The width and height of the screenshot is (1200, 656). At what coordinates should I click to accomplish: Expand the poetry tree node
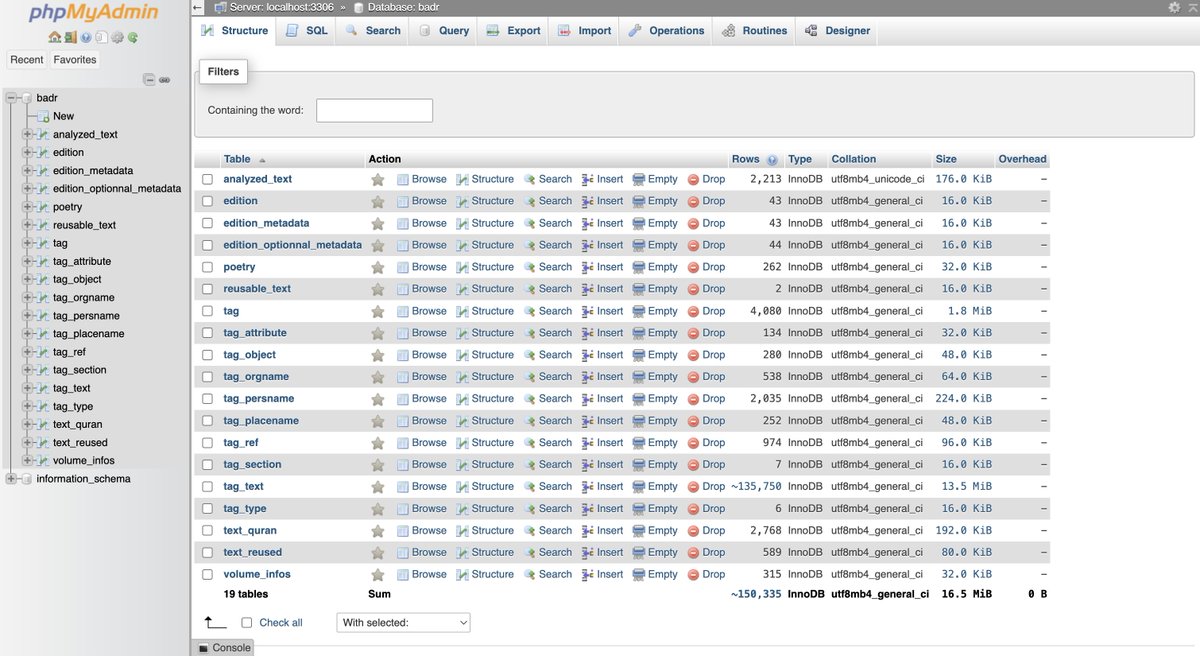pos(28,207)
